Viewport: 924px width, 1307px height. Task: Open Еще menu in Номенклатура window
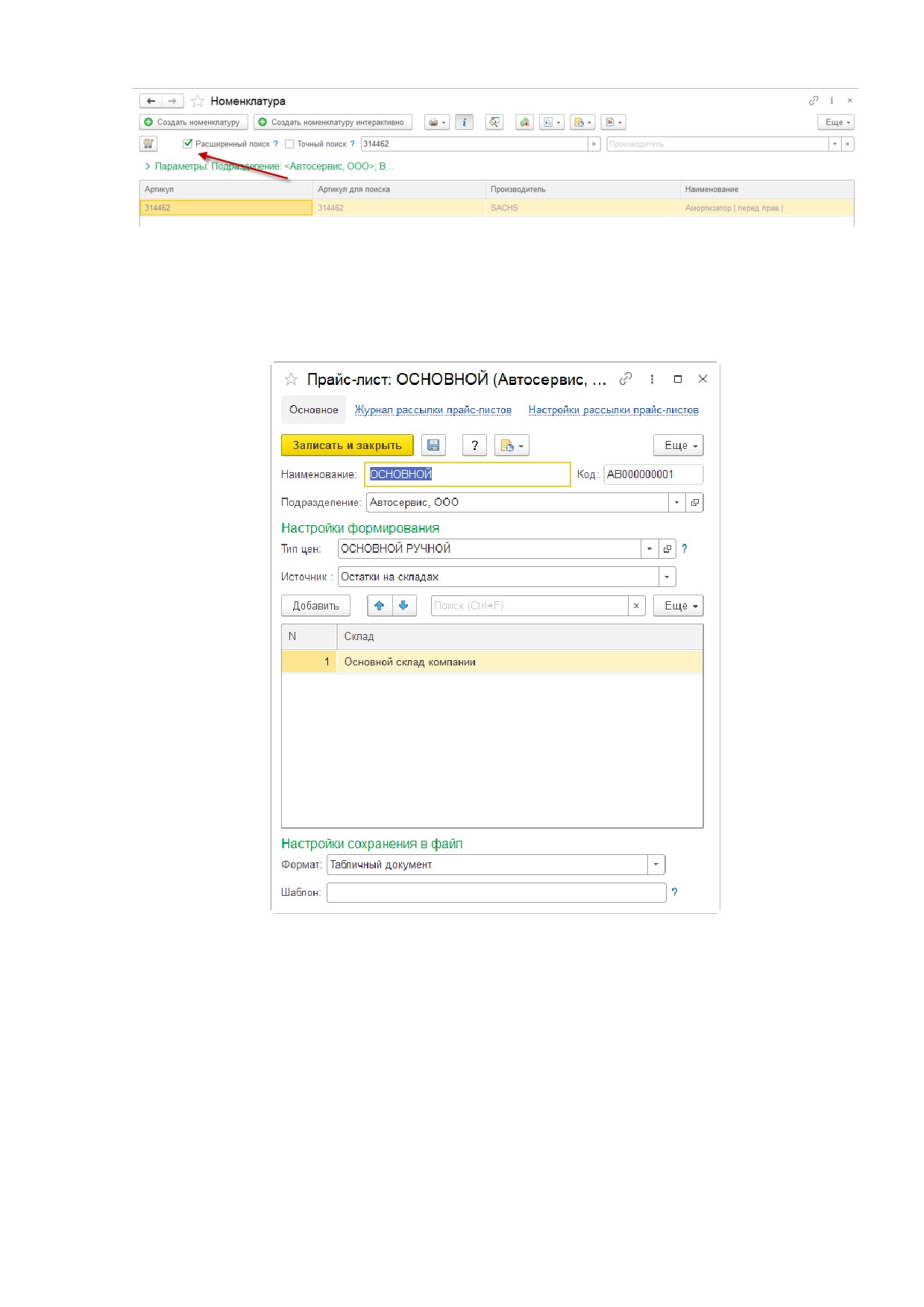(x=836, y=122)
